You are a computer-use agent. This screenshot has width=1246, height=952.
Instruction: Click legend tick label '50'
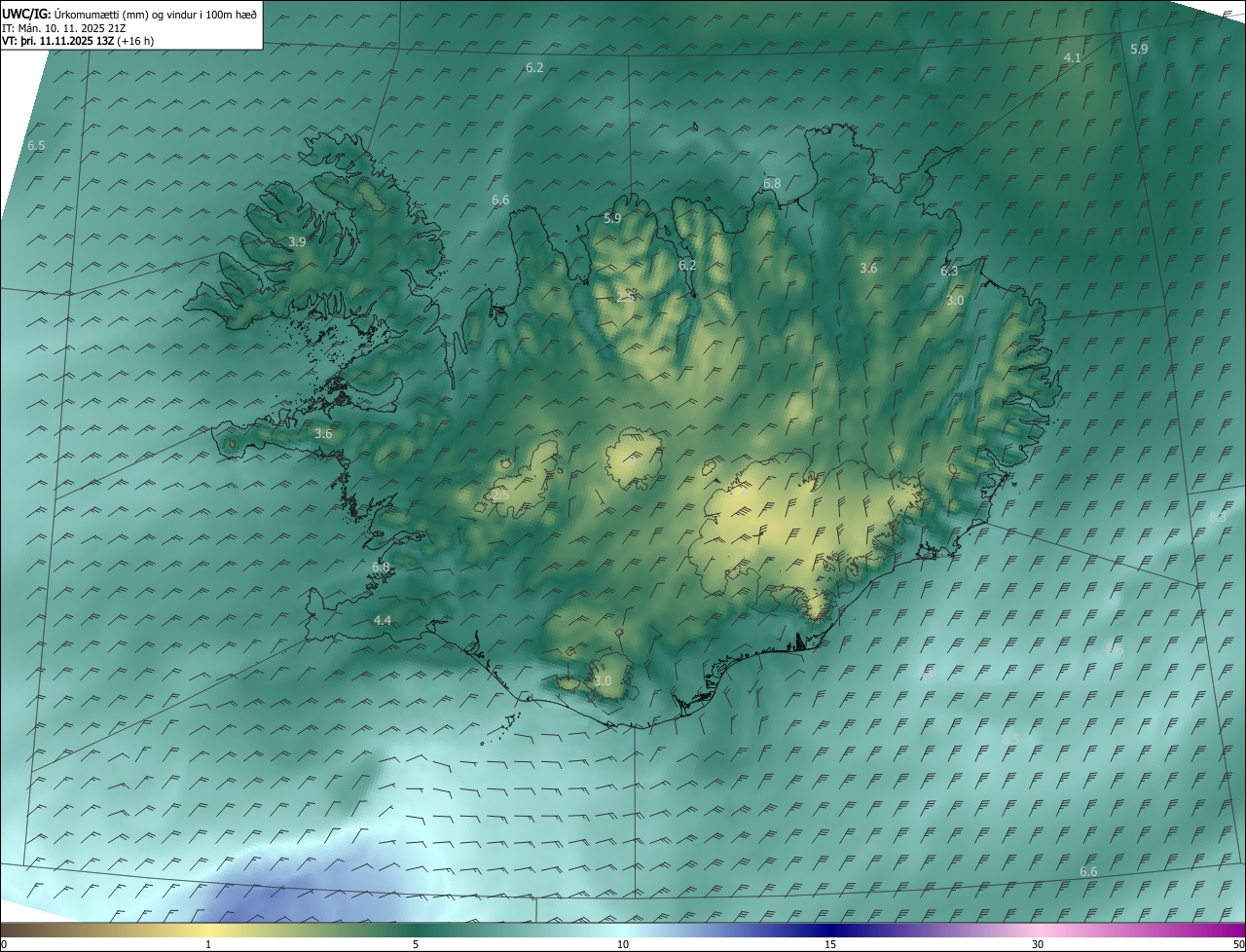1238,944
